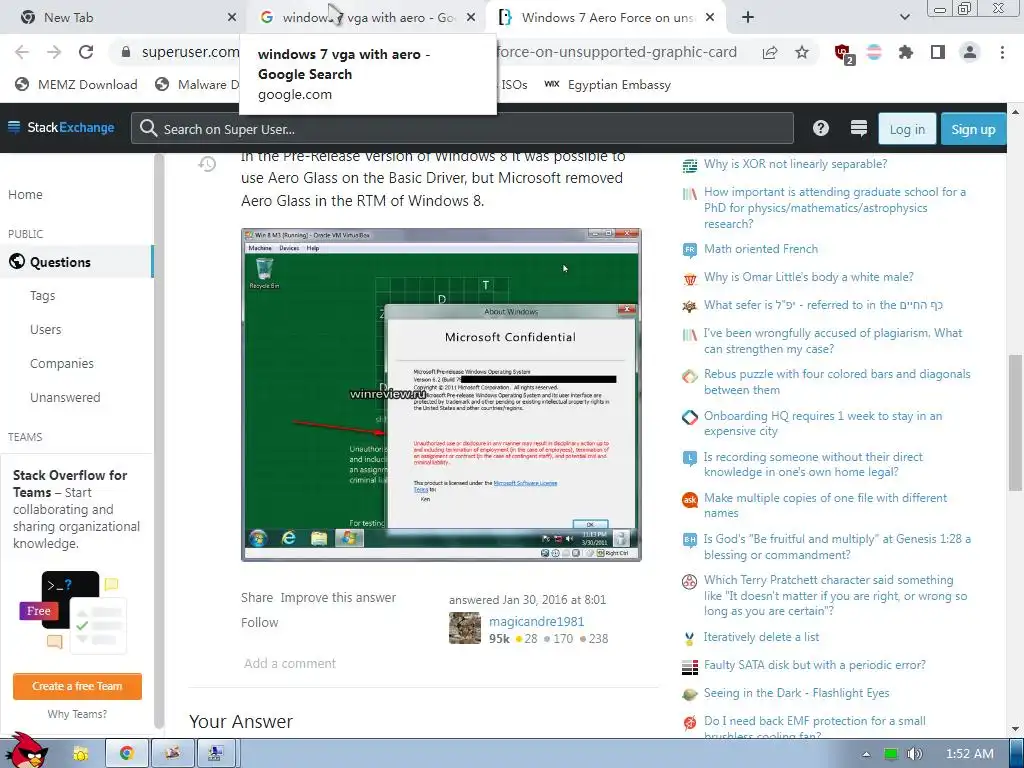Open Seeing in the Dark Flashlight Eyes
This screenshot has width=1024, height=768.
796,693
